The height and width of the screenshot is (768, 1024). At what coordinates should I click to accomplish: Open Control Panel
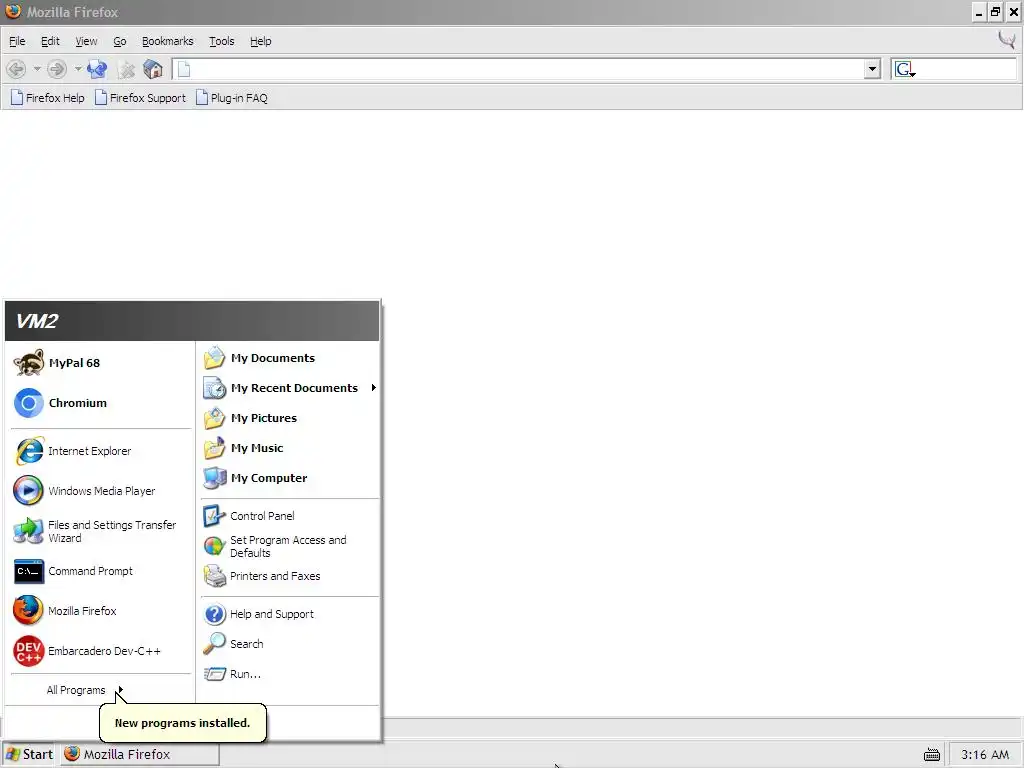(x=289, y=516)
